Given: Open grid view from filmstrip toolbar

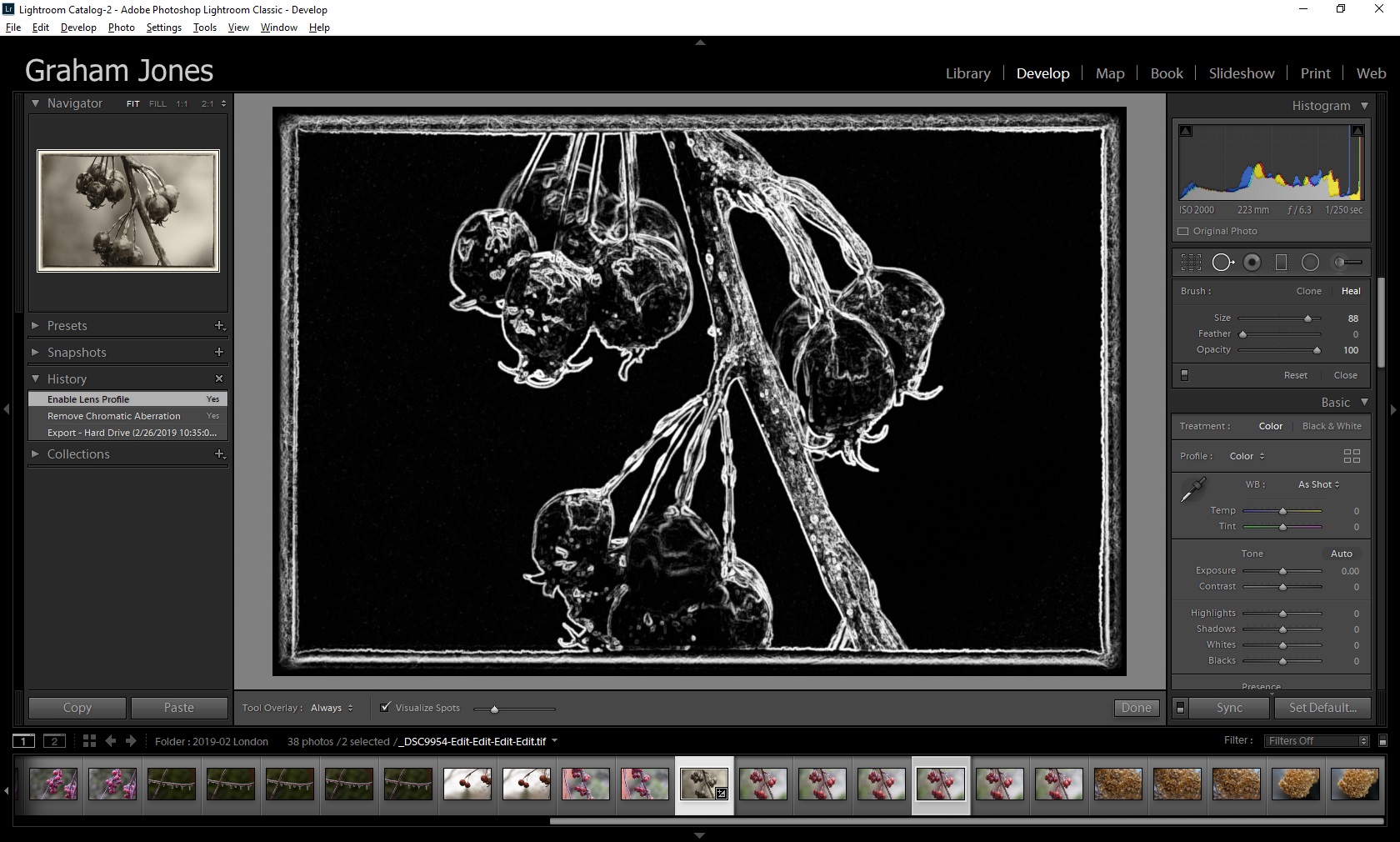Looking at the screenshot, I should pyautogui.click(x=89, y=741).
